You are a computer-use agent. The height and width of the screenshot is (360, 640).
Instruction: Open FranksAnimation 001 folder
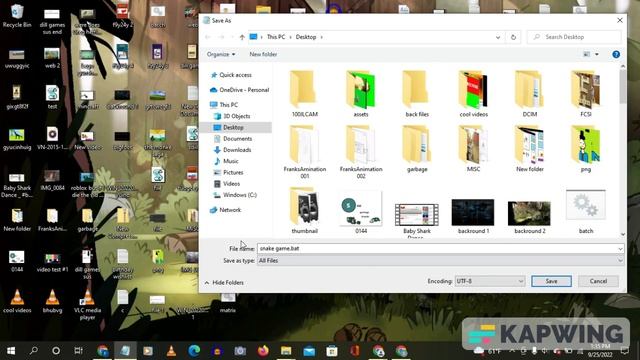[304, 152]
